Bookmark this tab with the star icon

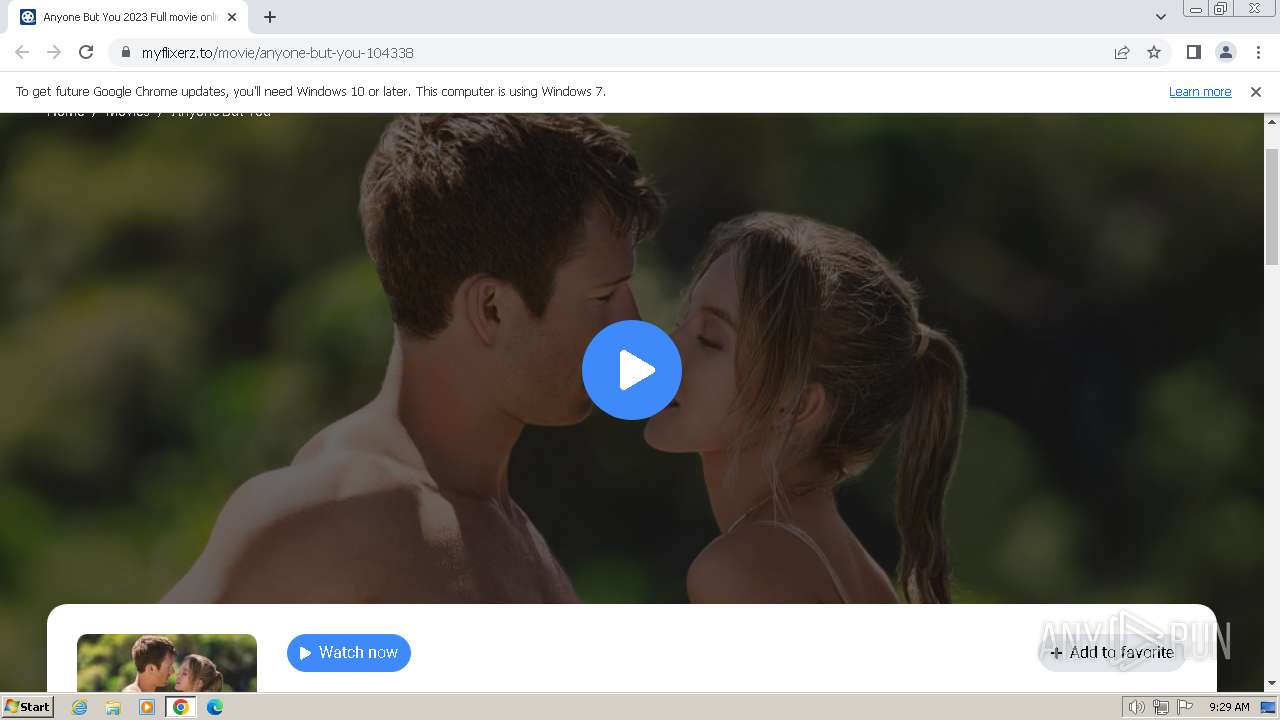pos(1154,52)
